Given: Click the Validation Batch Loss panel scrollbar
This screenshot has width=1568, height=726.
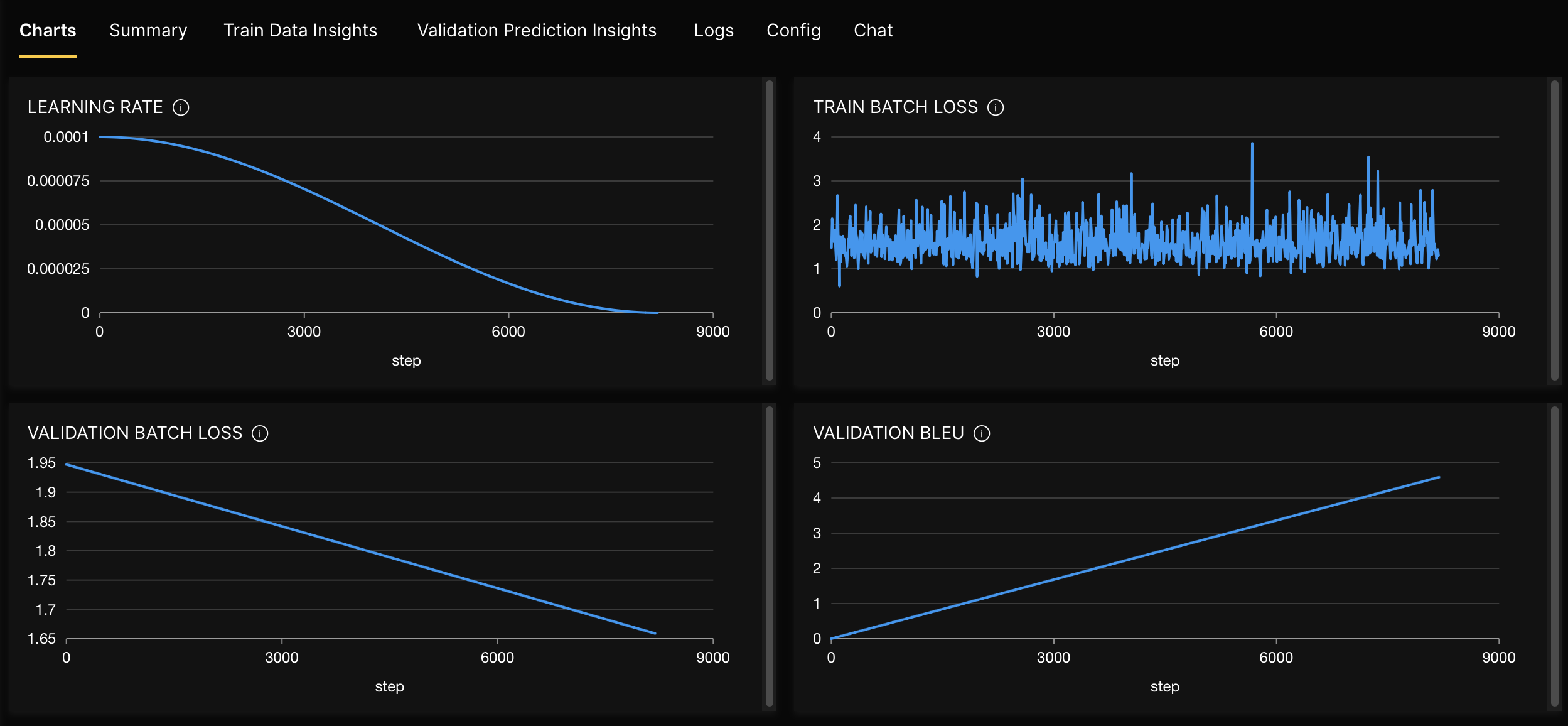Looking at the screenshot, I should tap(769, 556).
